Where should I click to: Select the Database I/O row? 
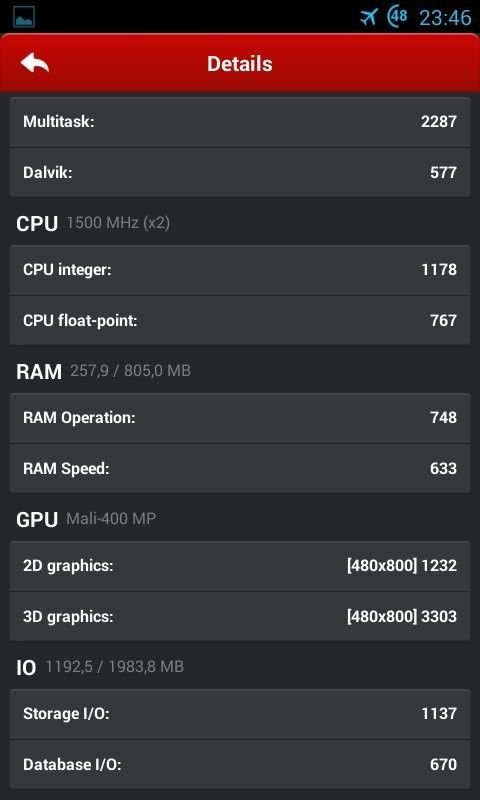tap(240, 764)
